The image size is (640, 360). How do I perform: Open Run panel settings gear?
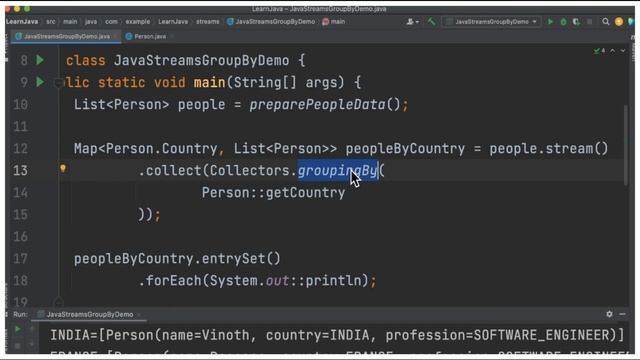(609, 314)
